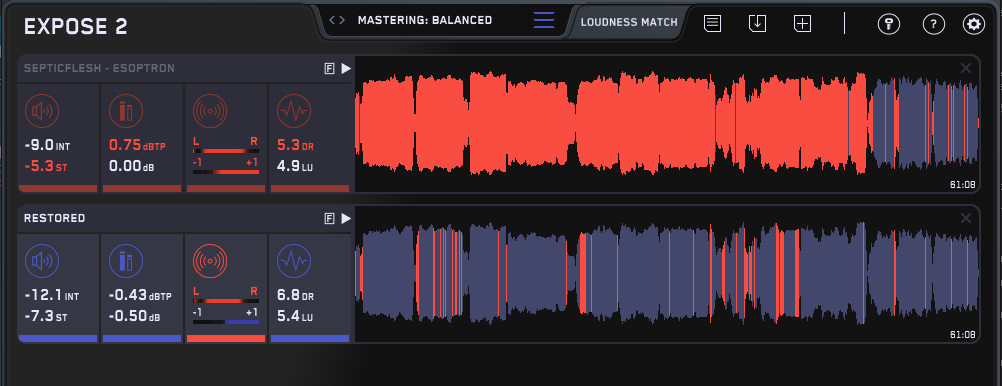Click dynamic range icon on Septicflesh track
Screen dimensions: 1002x386
click(x=294, y=112)
